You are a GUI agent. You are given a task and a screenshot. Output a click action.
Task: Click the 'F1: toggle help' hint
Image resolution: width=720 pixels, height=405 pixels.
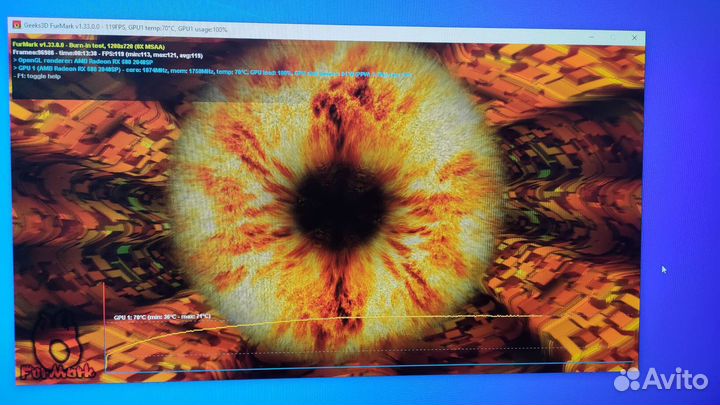37,76
